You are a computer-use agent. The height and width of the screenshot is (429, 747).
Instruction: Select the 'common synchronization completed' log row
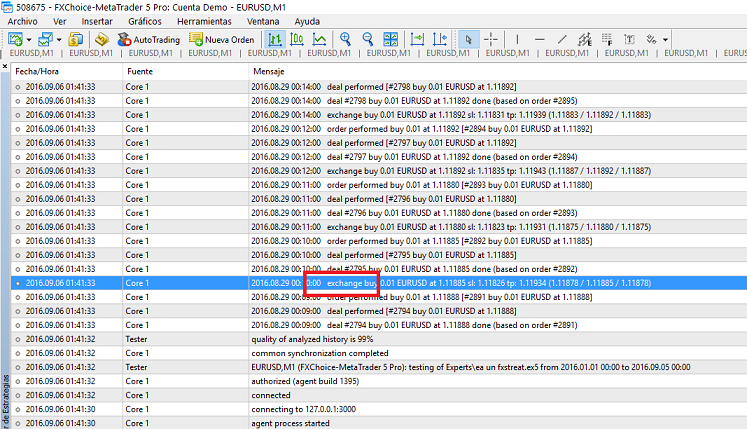[319, 354]
